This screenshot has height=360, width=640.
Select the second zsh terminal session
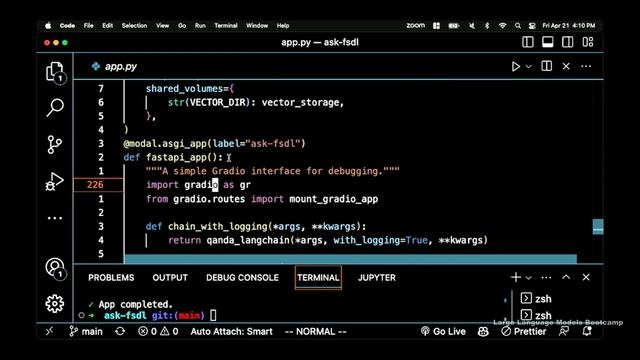click(536, 315)
